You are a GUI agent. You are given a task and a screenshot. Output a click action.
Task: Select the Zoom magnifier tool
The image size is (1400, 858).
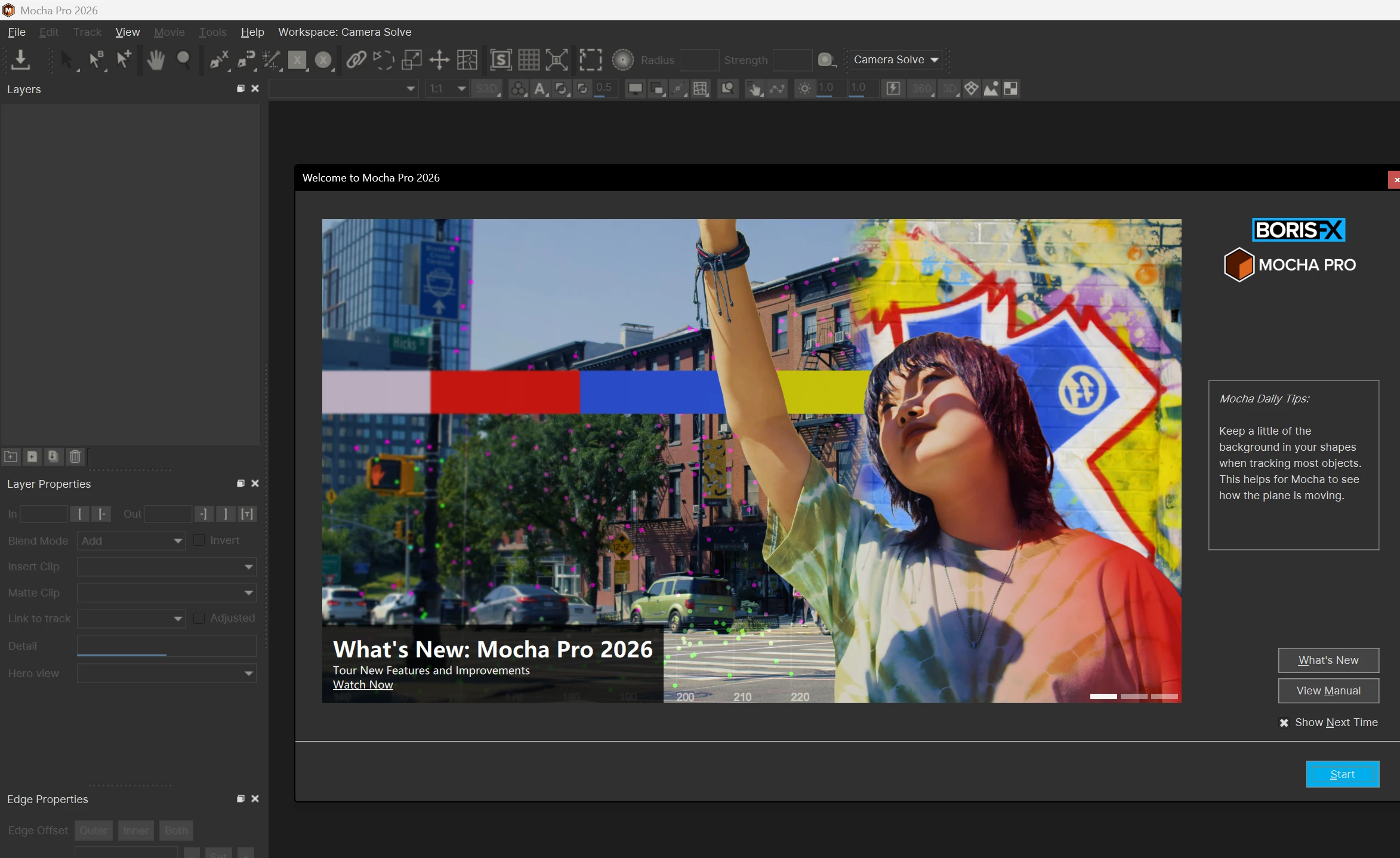(183, 60)
